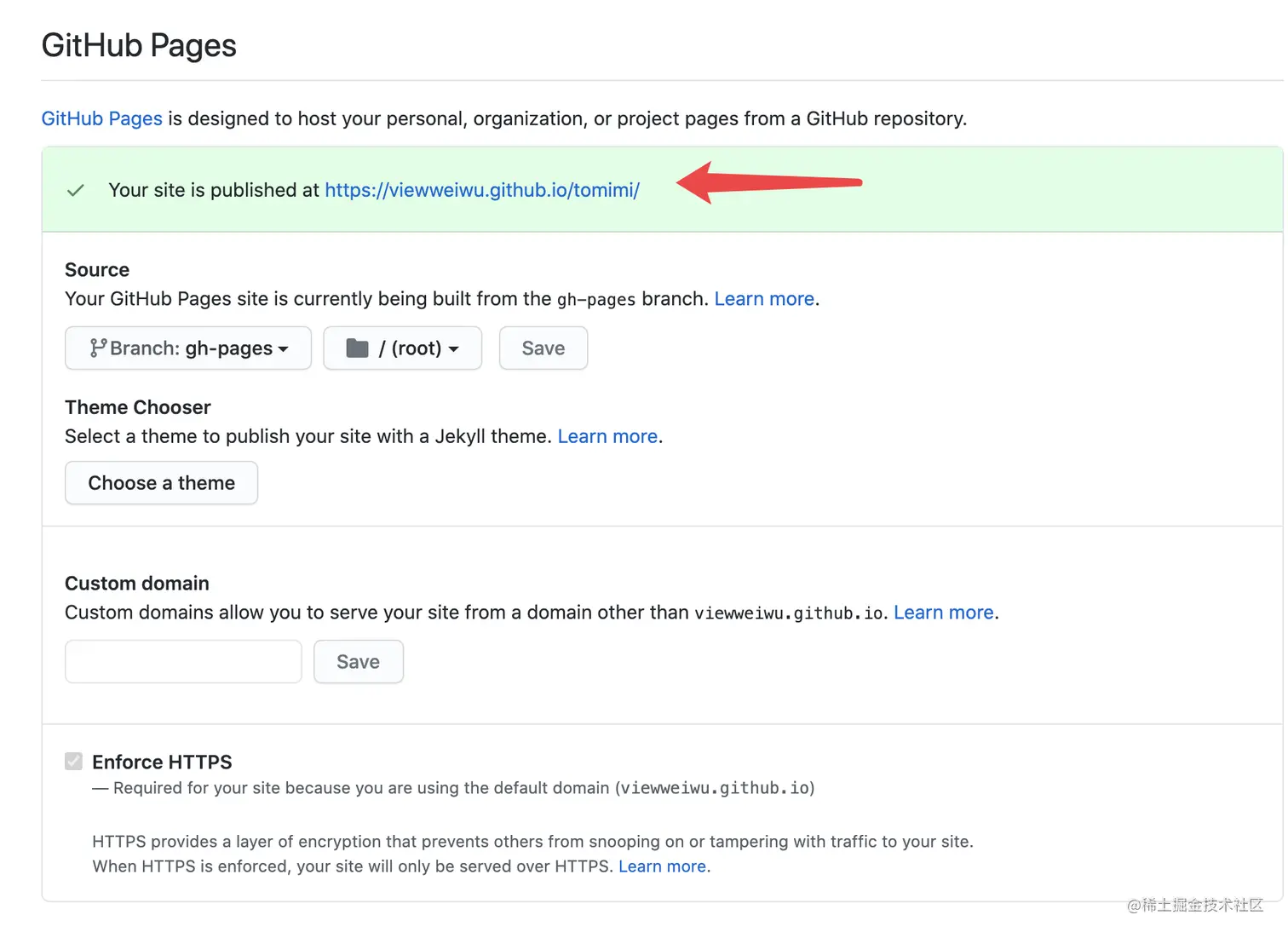Open Learn more link about custom domains
This screenshot has height=938, width=1288.
tap(944, 613)
